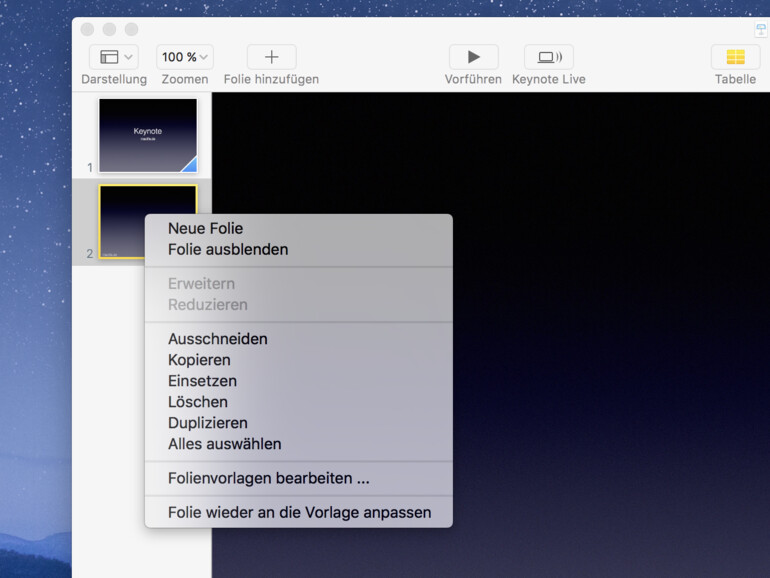The image size is (770, 578).
Task: Click the Tabelle label
Action: (x=735, y=80)
